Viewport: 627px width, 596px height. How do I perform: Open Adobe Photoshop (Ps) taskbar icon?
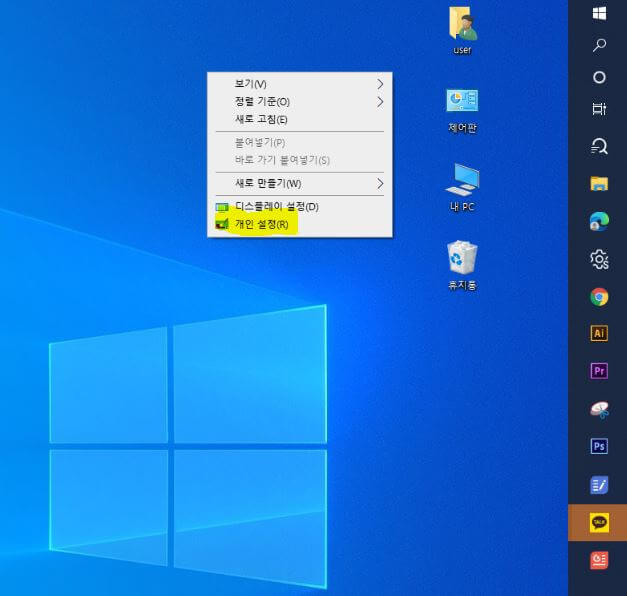click(x=599, y=446)
